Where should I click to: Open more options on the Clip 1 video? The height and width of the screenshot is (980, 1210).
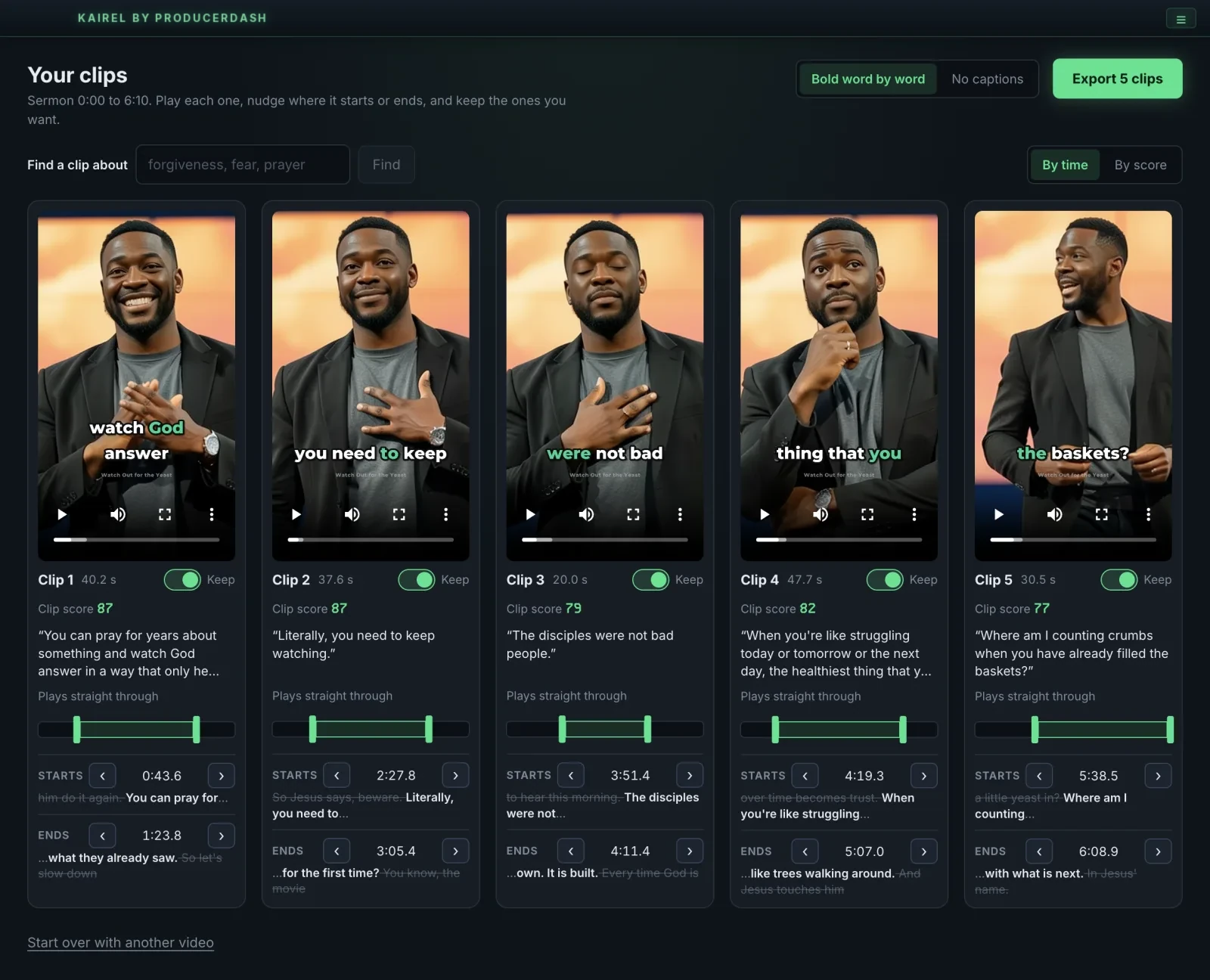pos(212,514)
